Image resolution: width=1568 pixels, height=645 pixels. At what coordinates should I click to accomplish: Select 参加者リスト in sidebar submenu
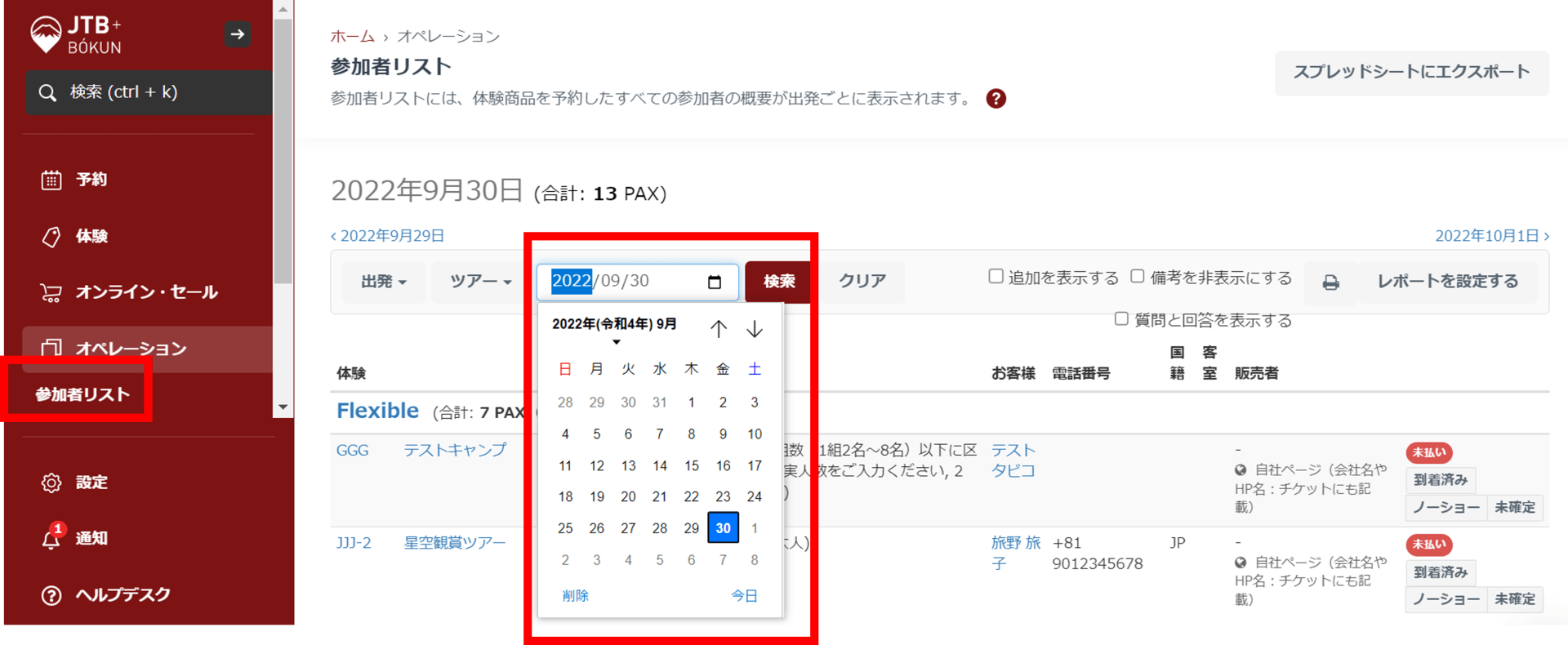(x=82, y=395)
